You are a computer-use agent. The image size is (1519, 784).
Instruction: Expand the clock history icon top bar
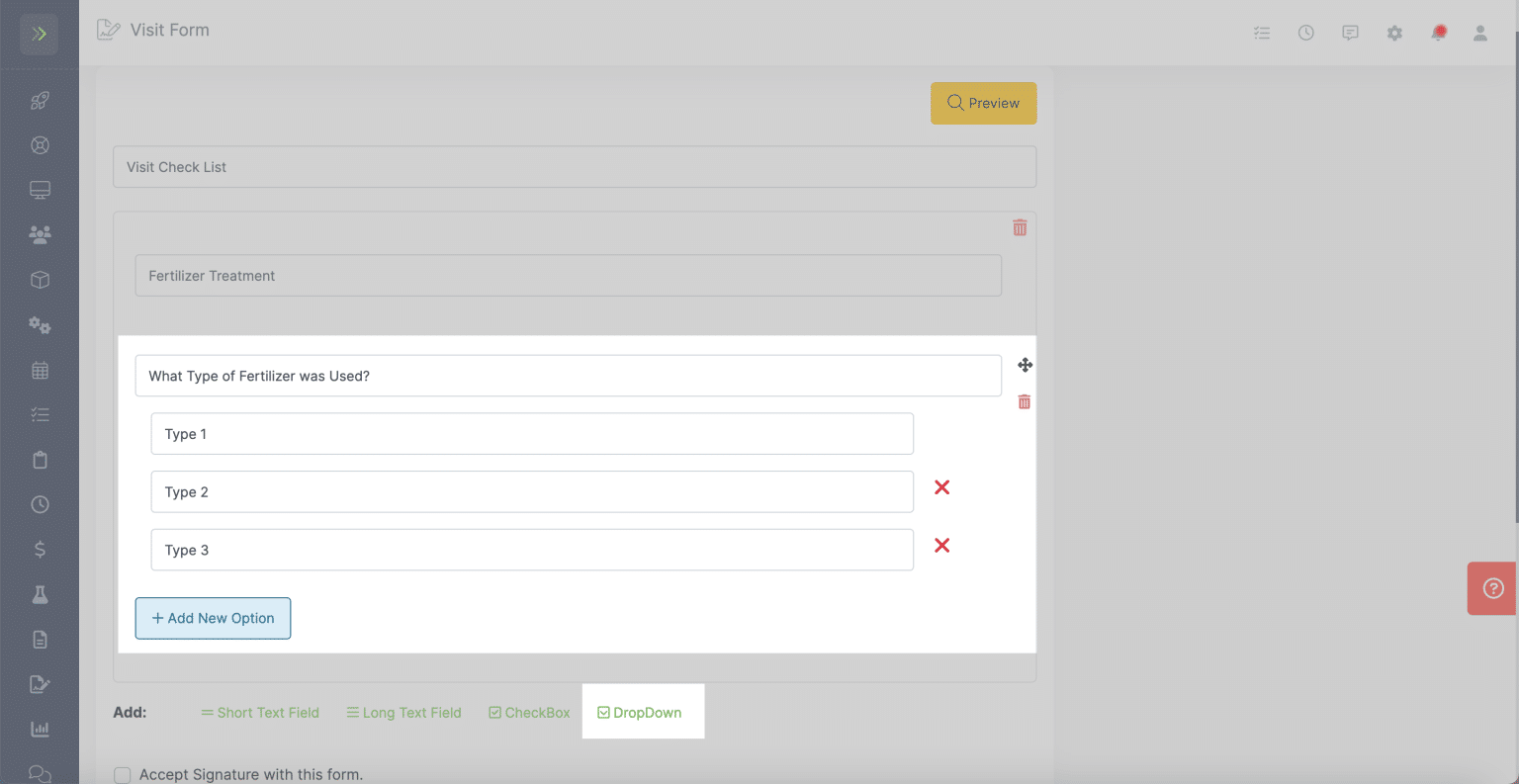point(1305,33)
